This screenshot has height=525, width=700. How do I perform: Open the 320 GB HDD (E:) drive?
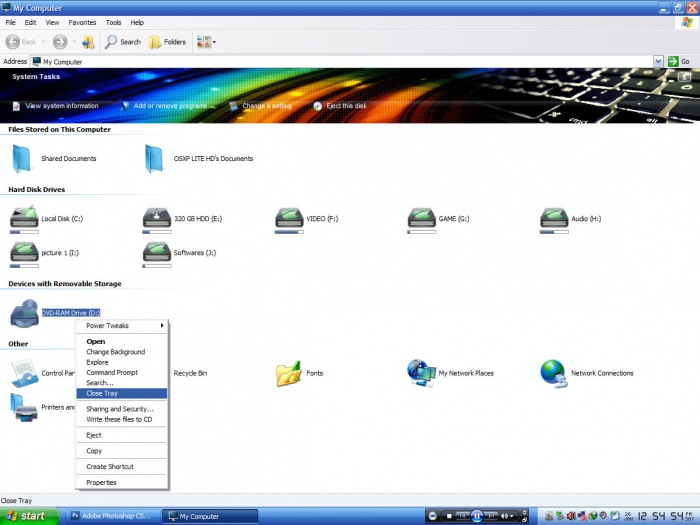pos(157,218)
